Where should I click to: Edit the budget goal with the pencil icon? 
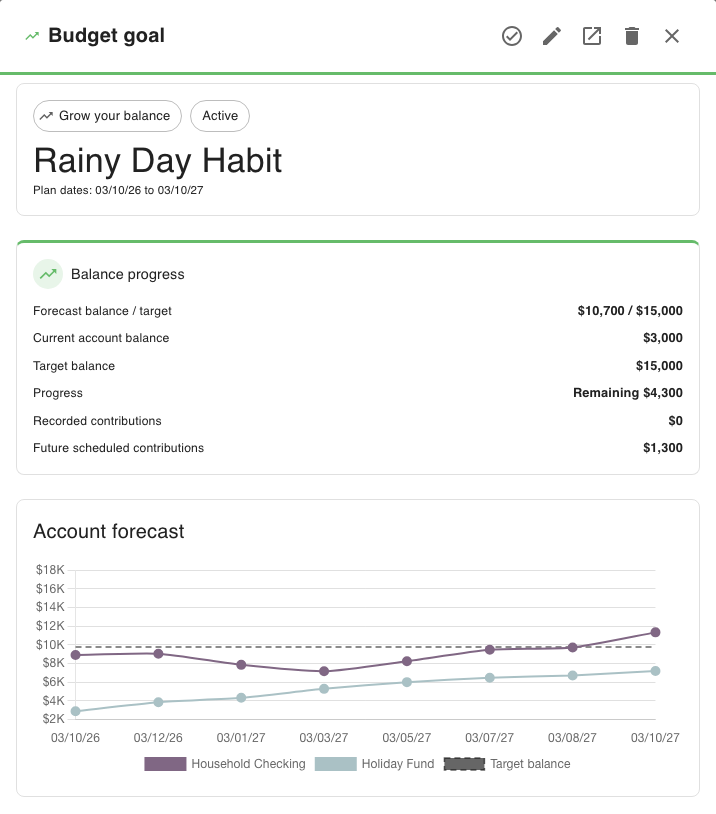click(x=551, y=36)
